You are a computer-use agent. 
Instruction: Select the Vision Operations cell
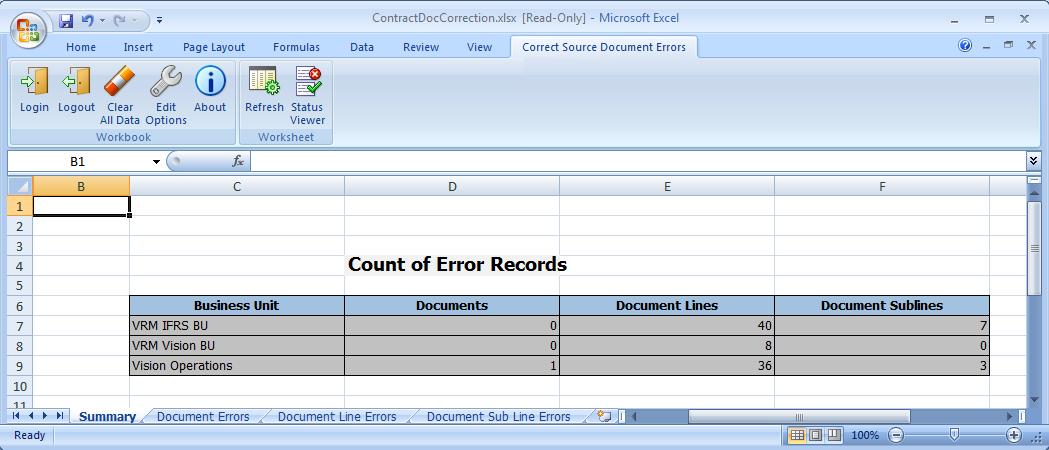(x=237, y=366)
